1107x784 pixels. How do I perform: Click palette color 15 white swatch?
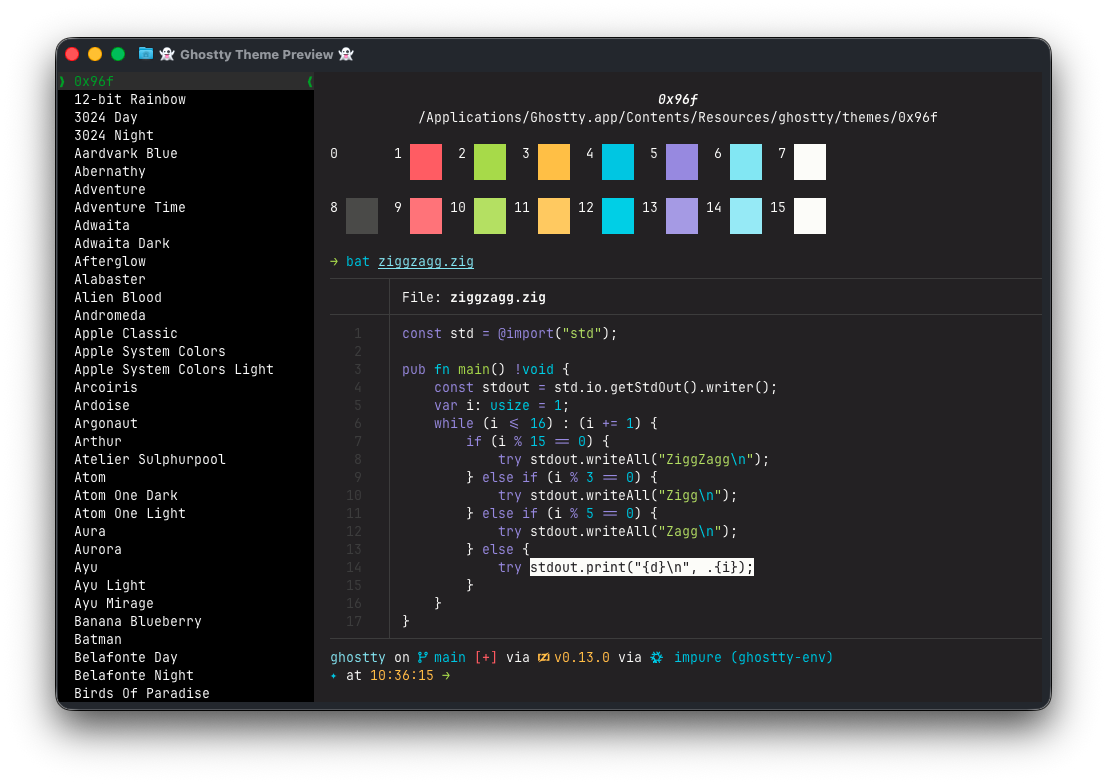tap(810, 215)
